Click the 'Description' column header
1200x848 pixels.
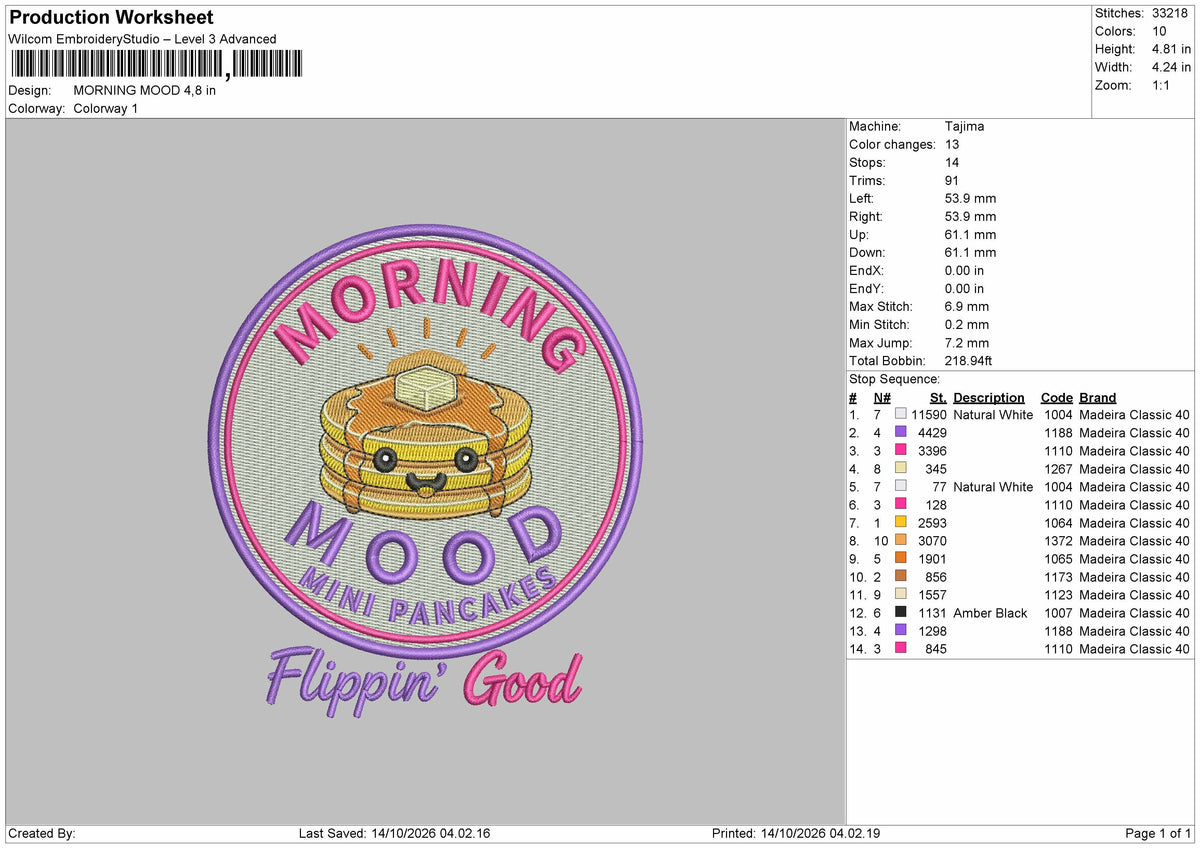click(989, 397)
